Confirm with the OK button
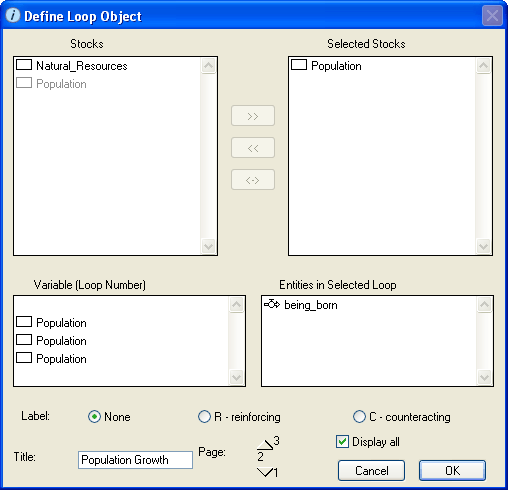Screen dimensions: 508x490 click(x=452, y=470)
